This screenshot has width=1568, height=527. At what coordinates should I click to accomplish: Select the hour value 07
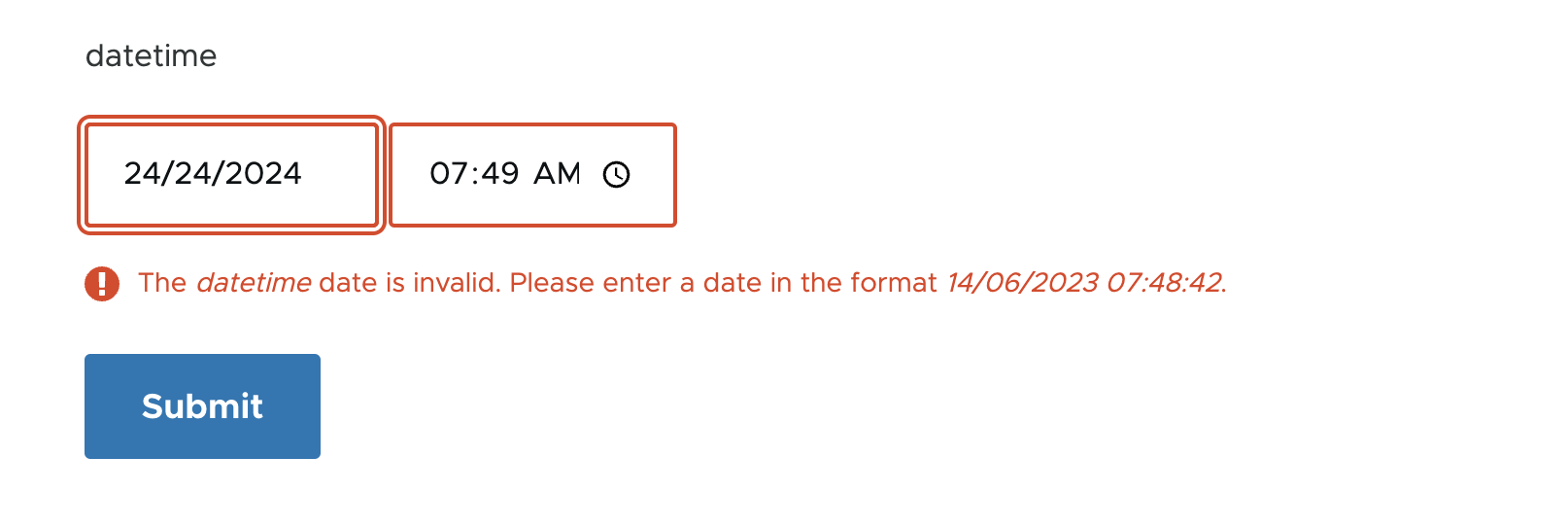pyautogui.click(x=449, y=174)
